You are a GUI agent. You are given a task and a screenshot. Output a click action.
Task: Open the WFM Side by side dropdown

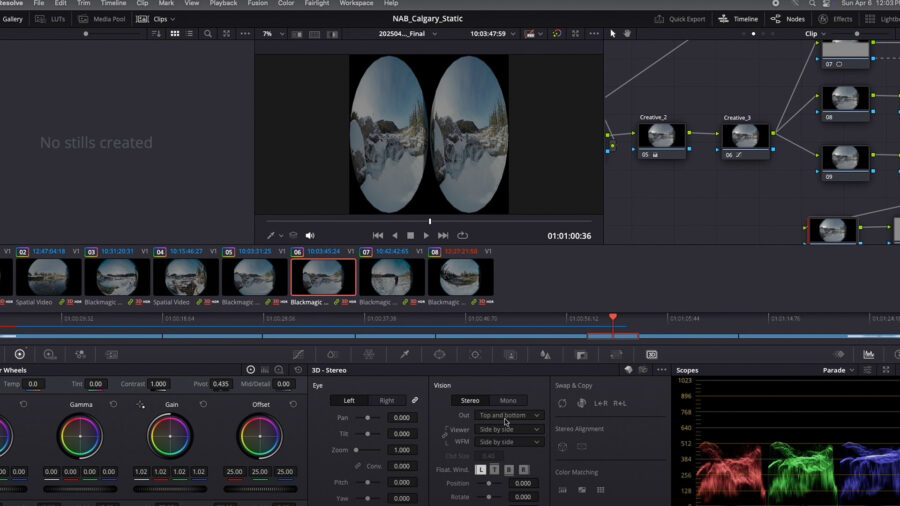point(509,442)
